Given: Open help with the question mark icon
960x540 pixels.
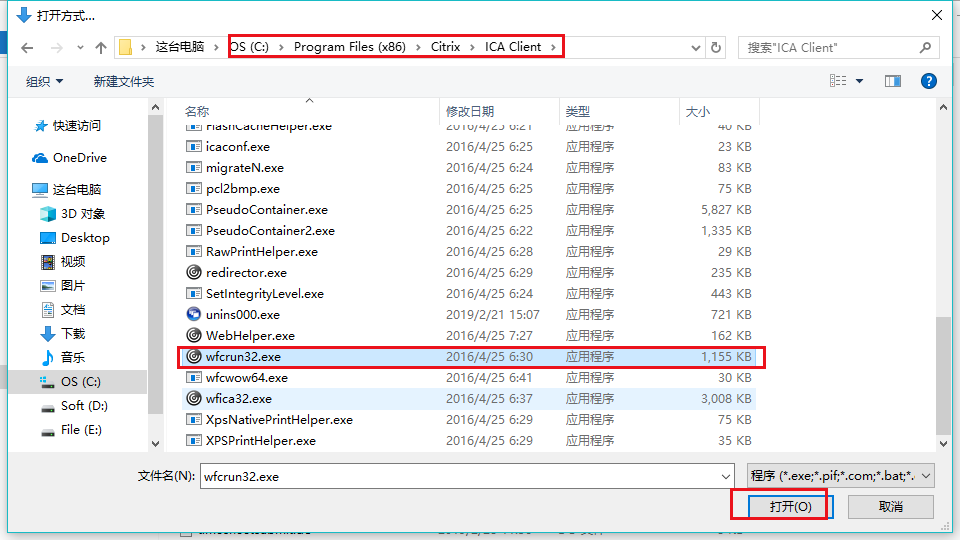Looking at the screenshot, I should 929,81.
